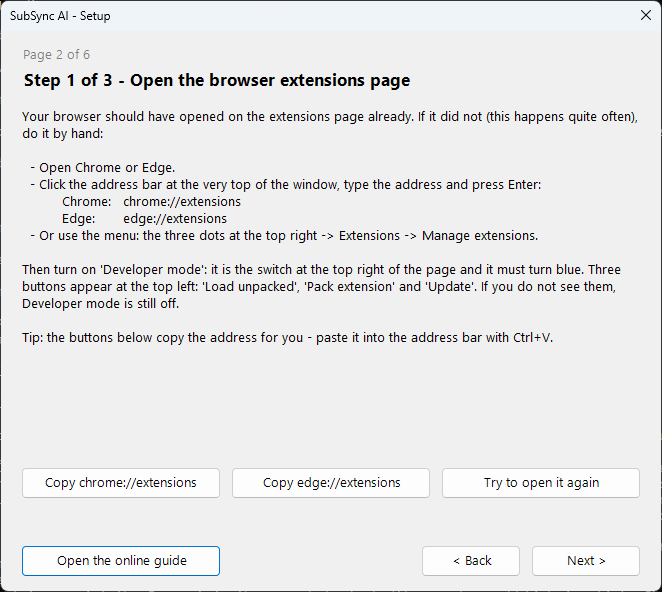The width and height of the screenshot is (662, 592).
Task: Copy the chrome://extensions address
Action: pos(121,483)
